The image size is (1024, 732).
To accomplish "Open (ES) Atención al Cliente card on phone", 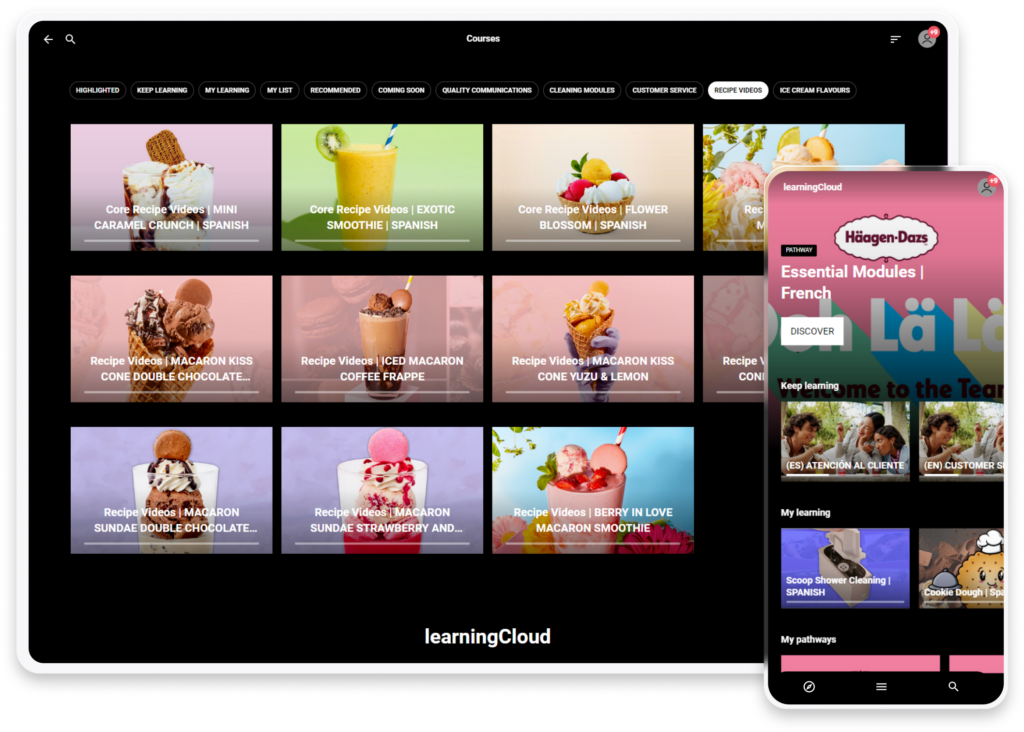I will [x=845, y=441].
